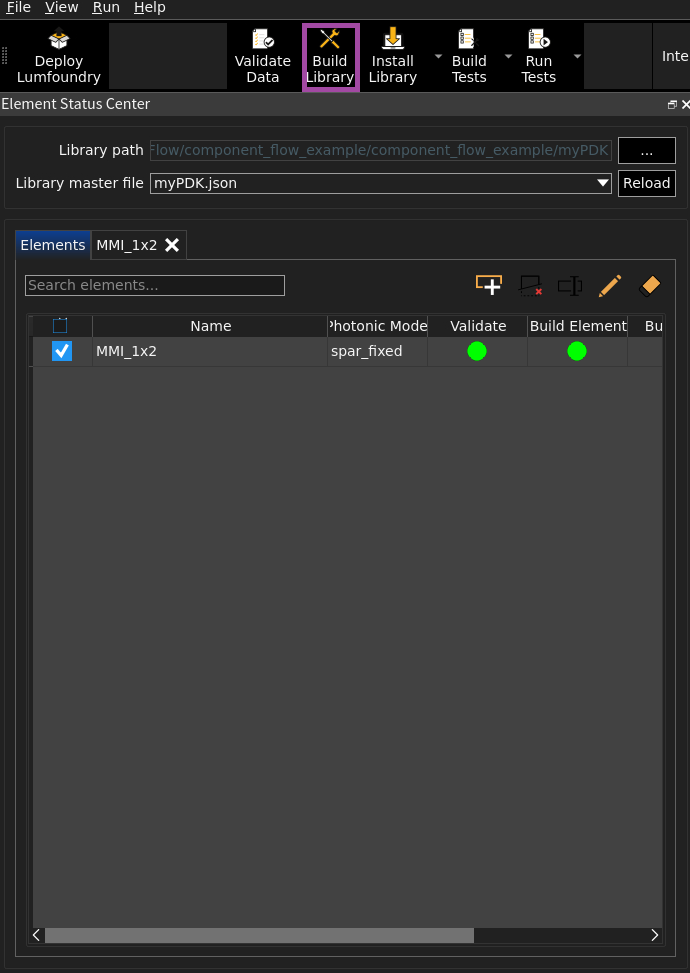The height and width of the screenshot is (973, 690).
Task: Click the horizontal scrollbar thumb
Action: [259, 935]
